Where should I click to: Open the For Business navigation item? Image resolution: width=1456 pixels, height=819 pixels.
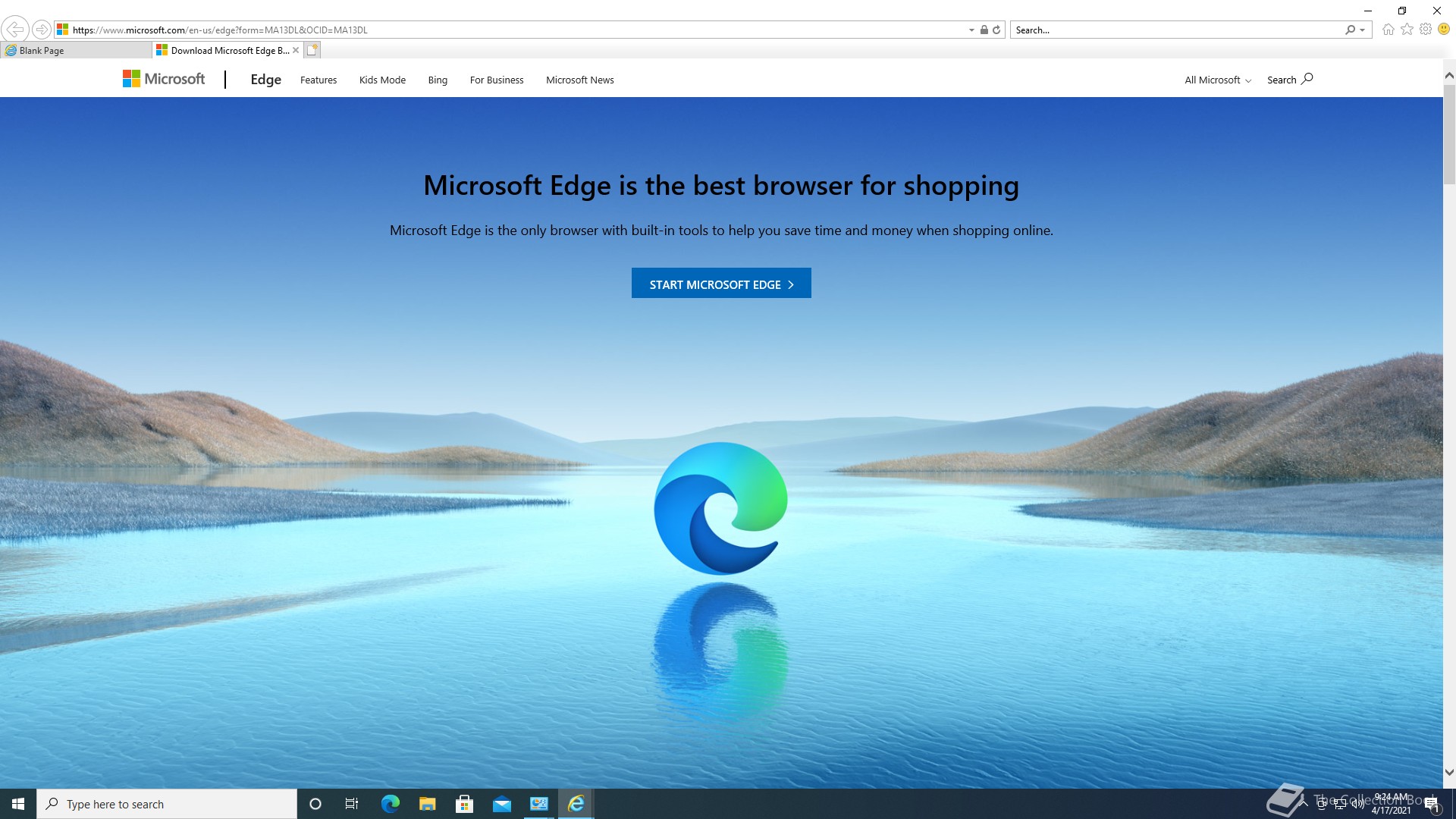click(x=497, y=80)
